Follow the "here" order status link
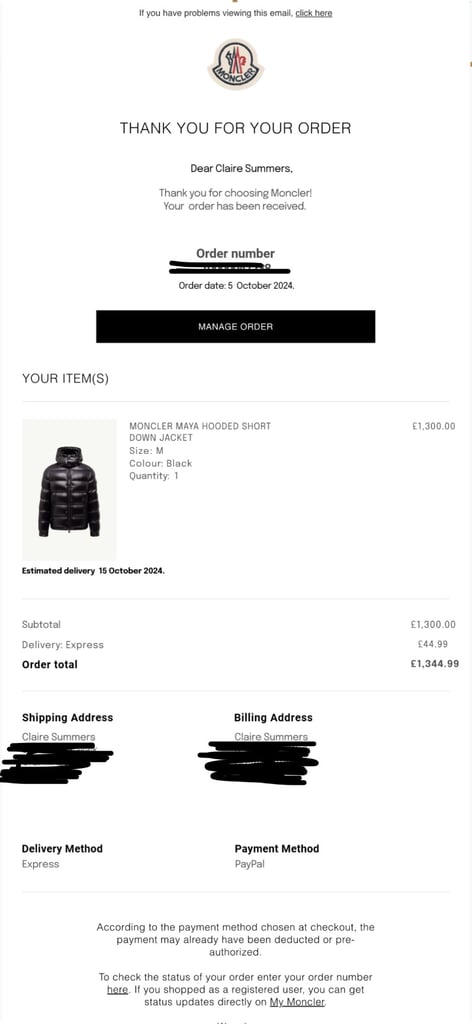The height and width of the screenshot is (1024, 472). [x=118, y=990]
